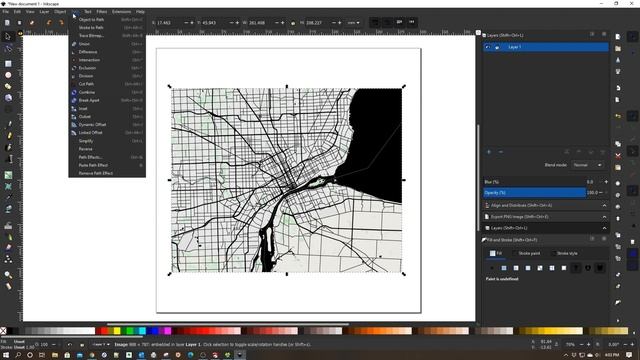Select the Gradient tool
The width and height of the screenshot is (640, 360).
(8, 176)
